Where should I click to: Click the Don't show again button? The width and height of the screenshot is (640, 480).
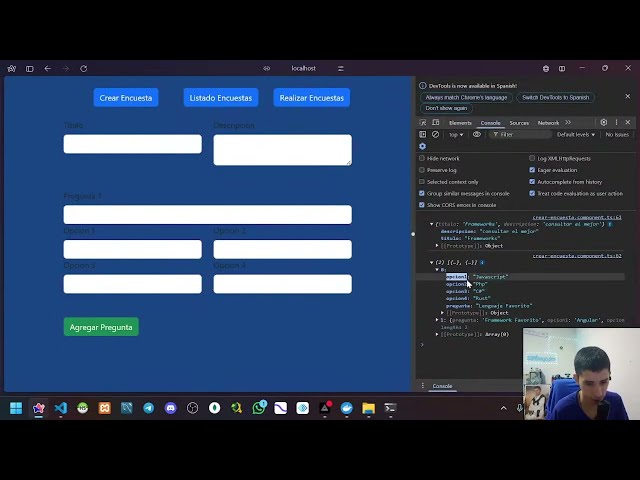446,108
